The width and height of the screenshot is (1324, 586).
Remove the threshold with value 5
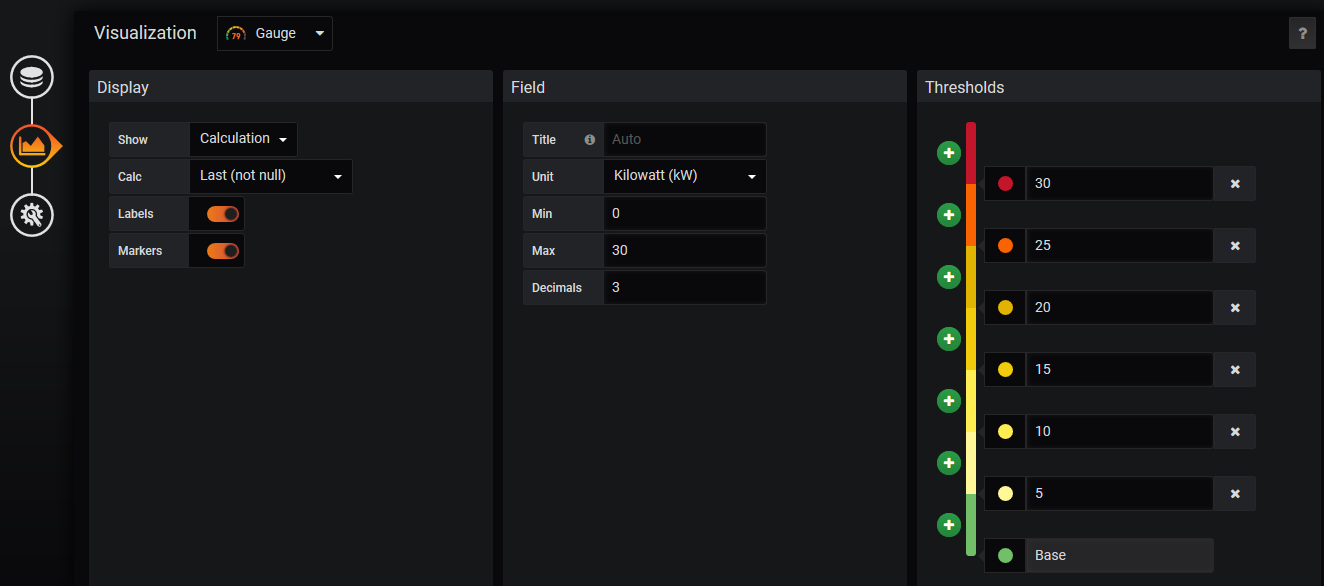point(1235,494)
